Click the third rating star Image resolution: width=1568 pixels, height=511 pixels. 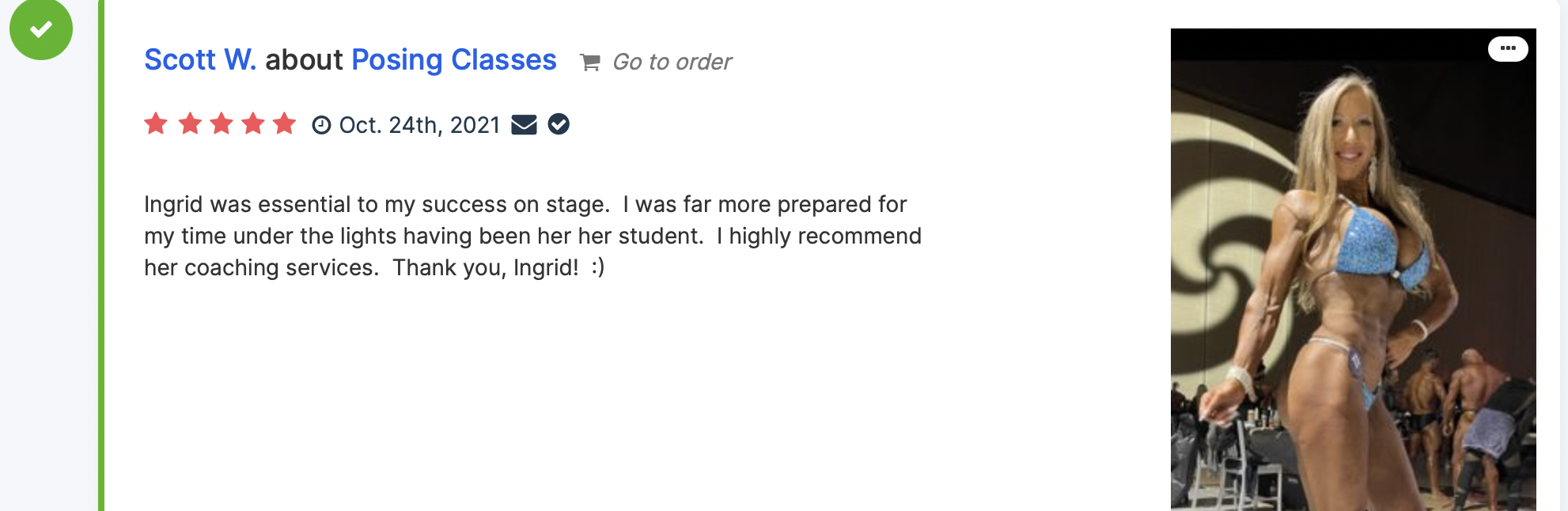point(222,124)
